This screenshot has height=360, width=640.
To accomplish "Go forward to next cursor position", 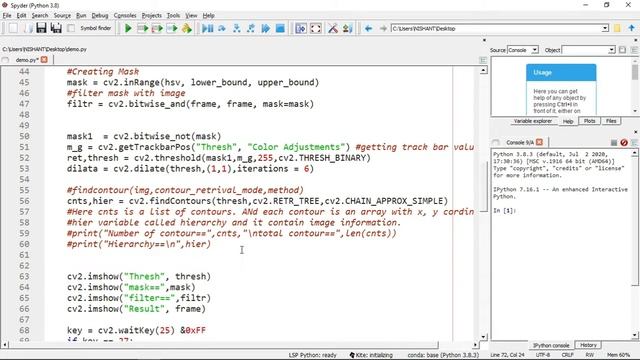I will point(383,28).
